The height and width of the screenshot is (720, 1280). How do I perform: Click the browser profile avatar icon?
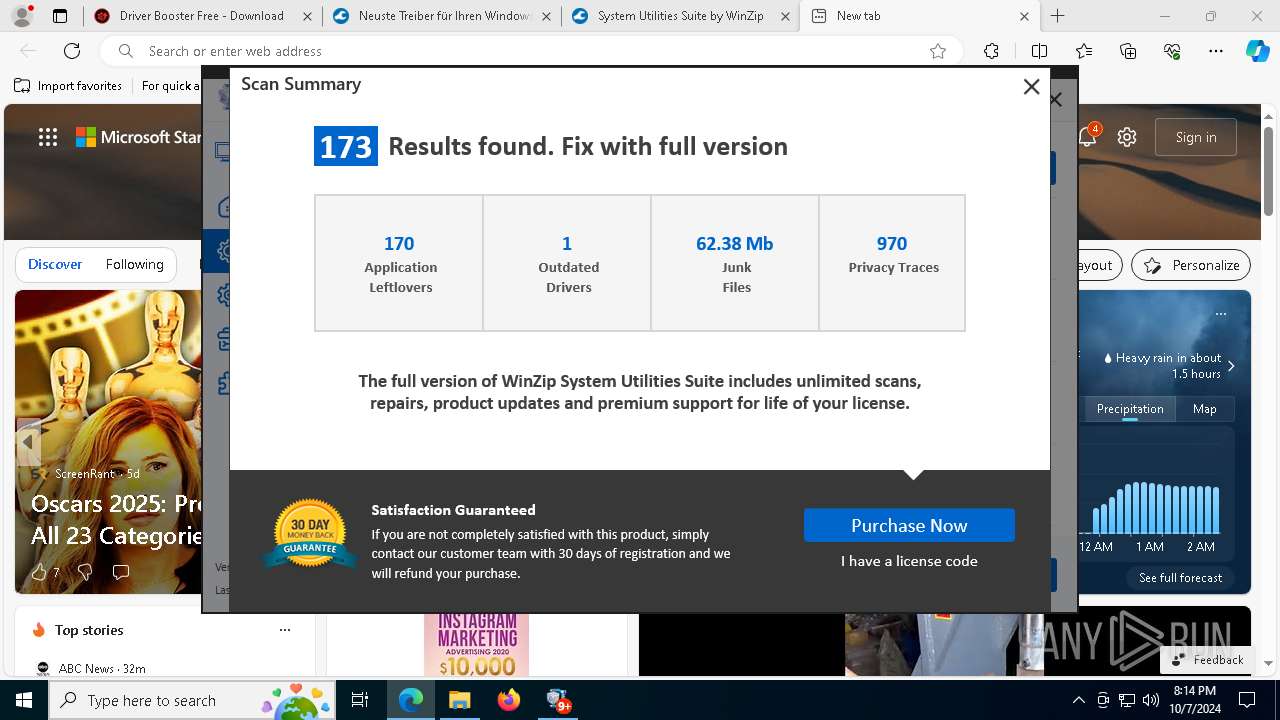coord(23,16)
